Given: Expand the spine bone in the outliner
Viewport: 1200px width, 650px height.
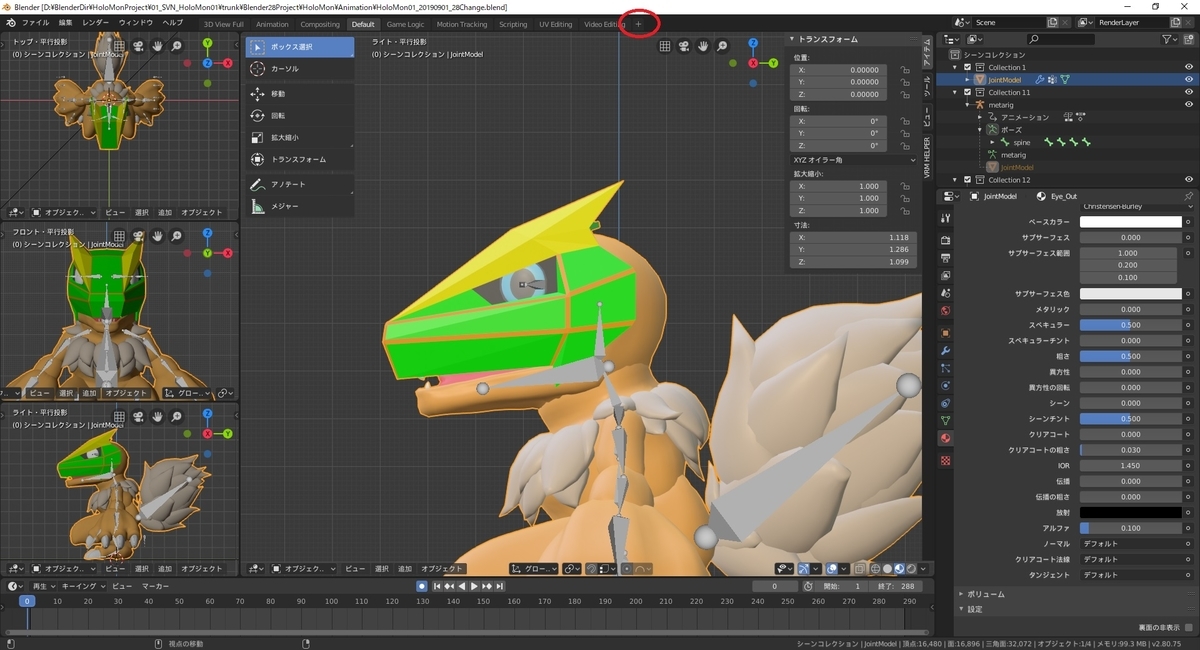Looking at the screenshot, I should coord(992,143).
